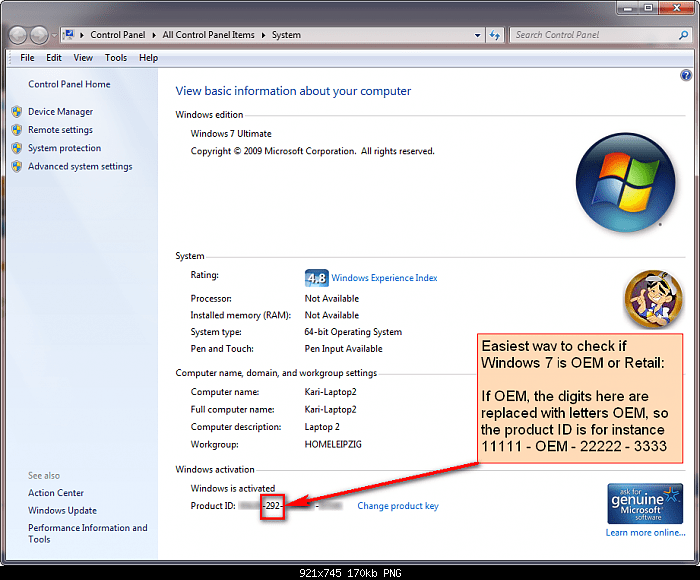This screenshot has width=700, height=580.
Task: Click the Back navigation arrow button
Action: tap(18, 35)
